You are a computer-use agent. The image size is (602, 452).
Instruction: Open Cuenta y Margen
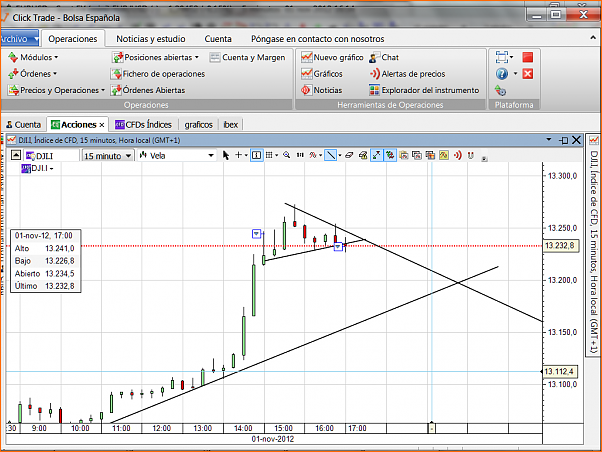(x=247, y=57)
